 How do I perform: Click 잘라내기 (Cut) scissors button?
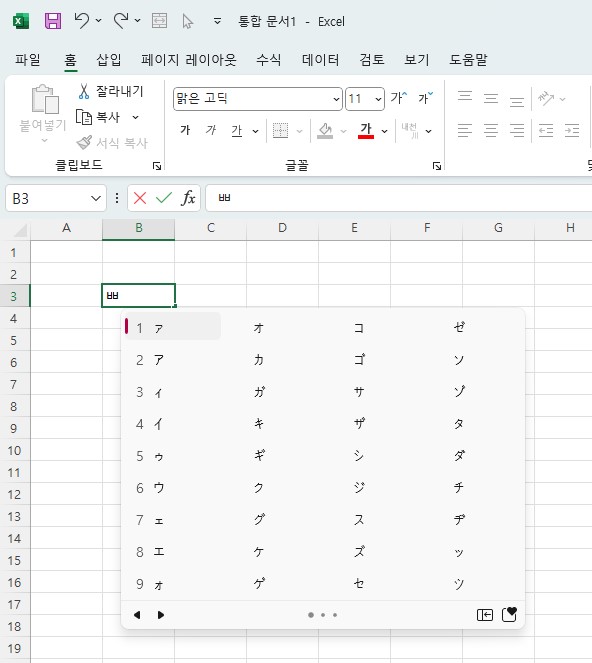111,91
